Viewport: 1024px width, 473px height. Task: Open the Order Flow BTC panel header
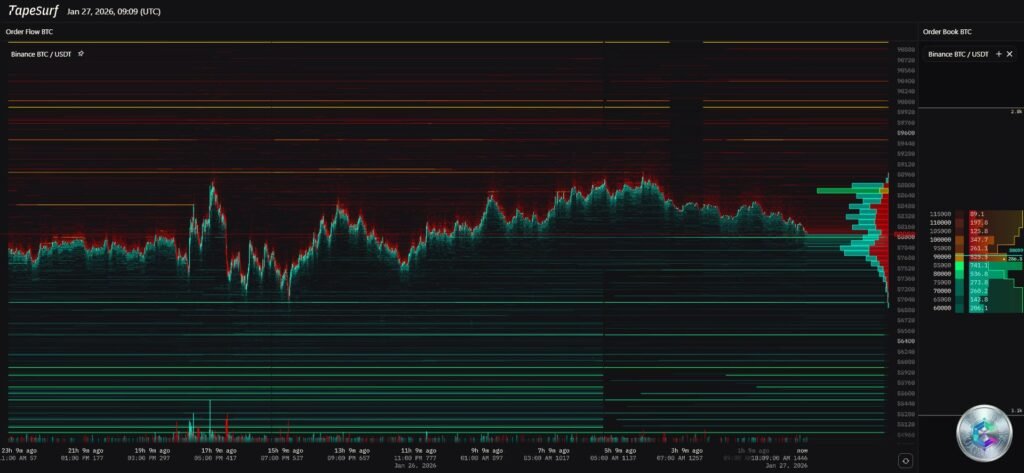(x=30, y=32)
